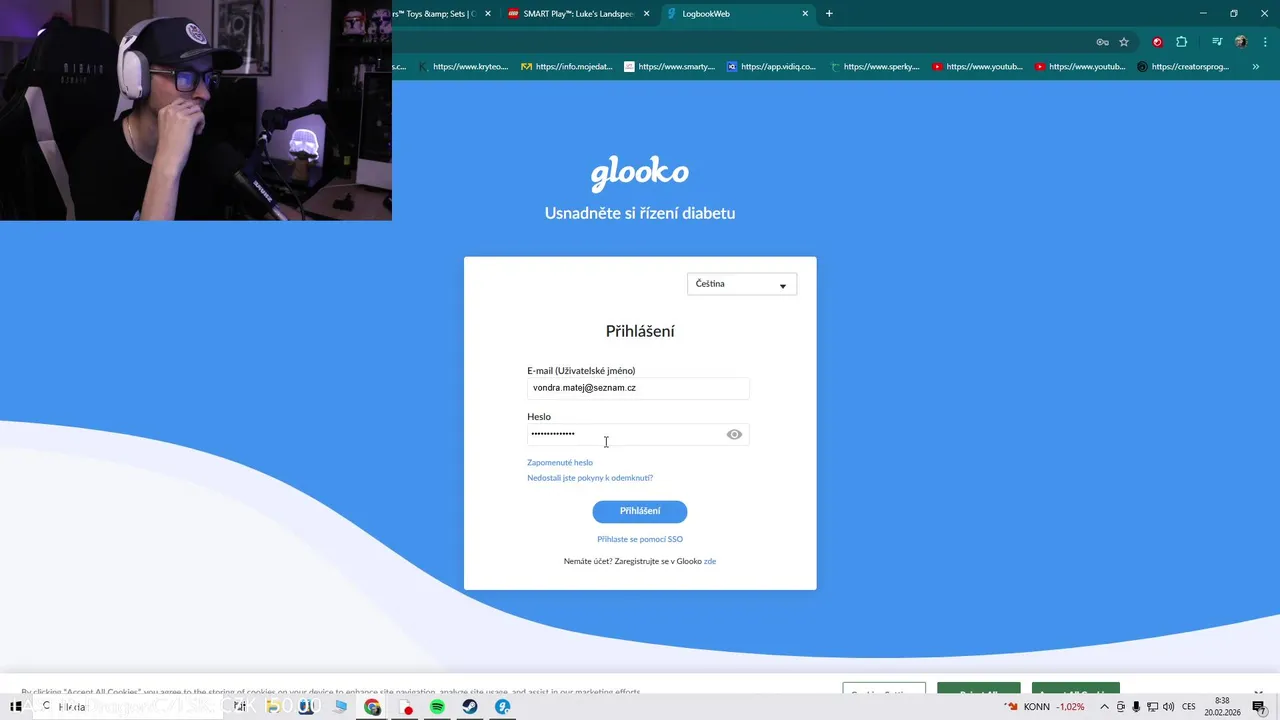Screen dimensions: 1280x720
Task: Open the info.mojedat bookmark
Action: point(567,67)
